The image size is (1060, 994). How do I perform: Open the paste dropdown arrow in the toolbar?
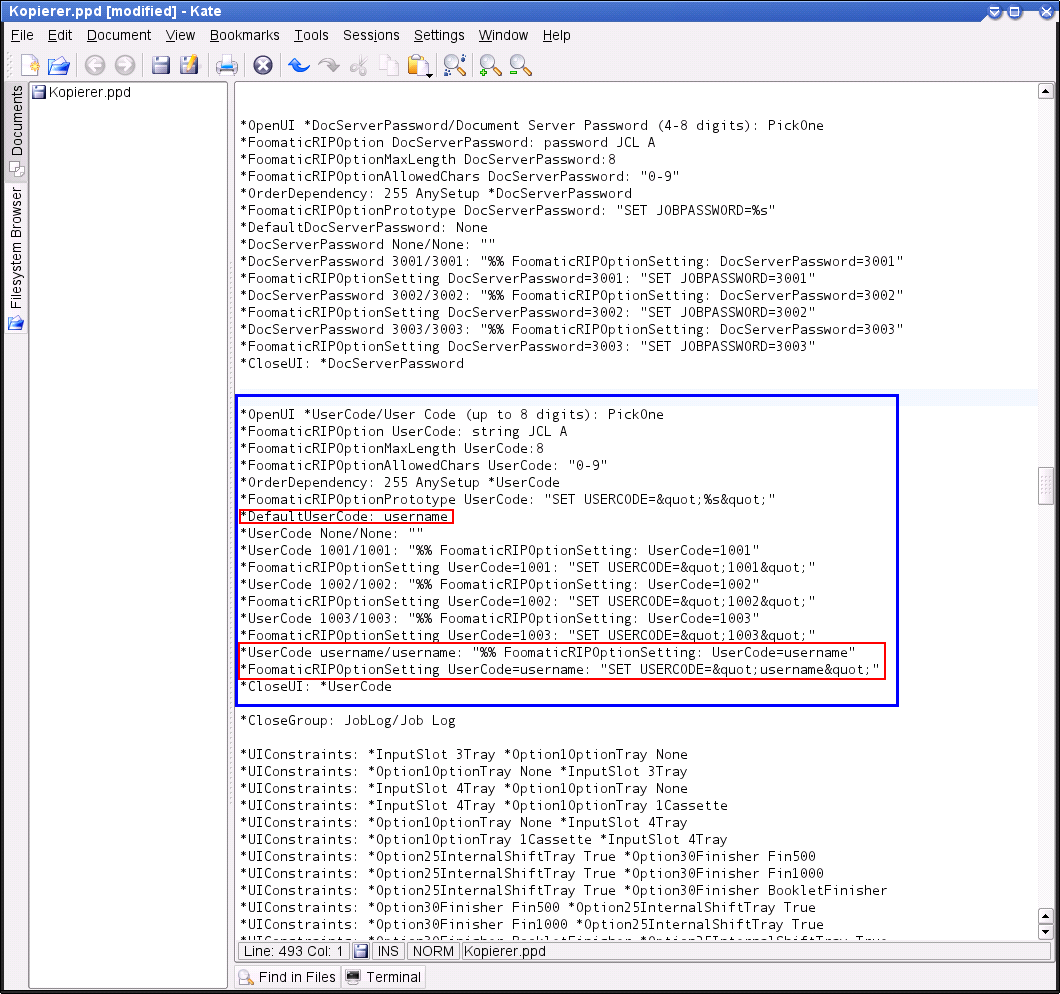click(429, 75)
